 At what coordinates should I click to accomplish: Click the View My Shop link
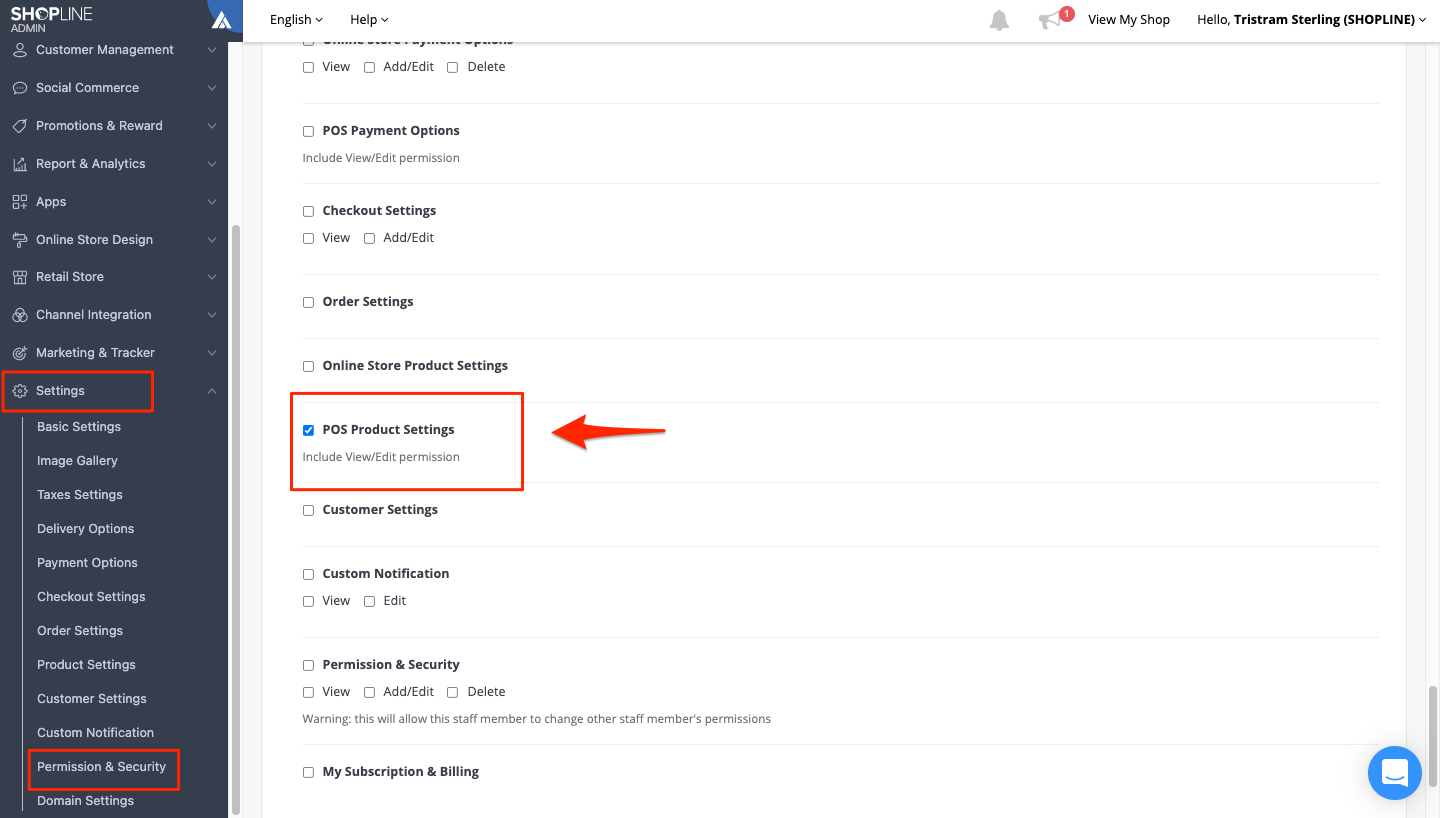[x=1129, y=20]
